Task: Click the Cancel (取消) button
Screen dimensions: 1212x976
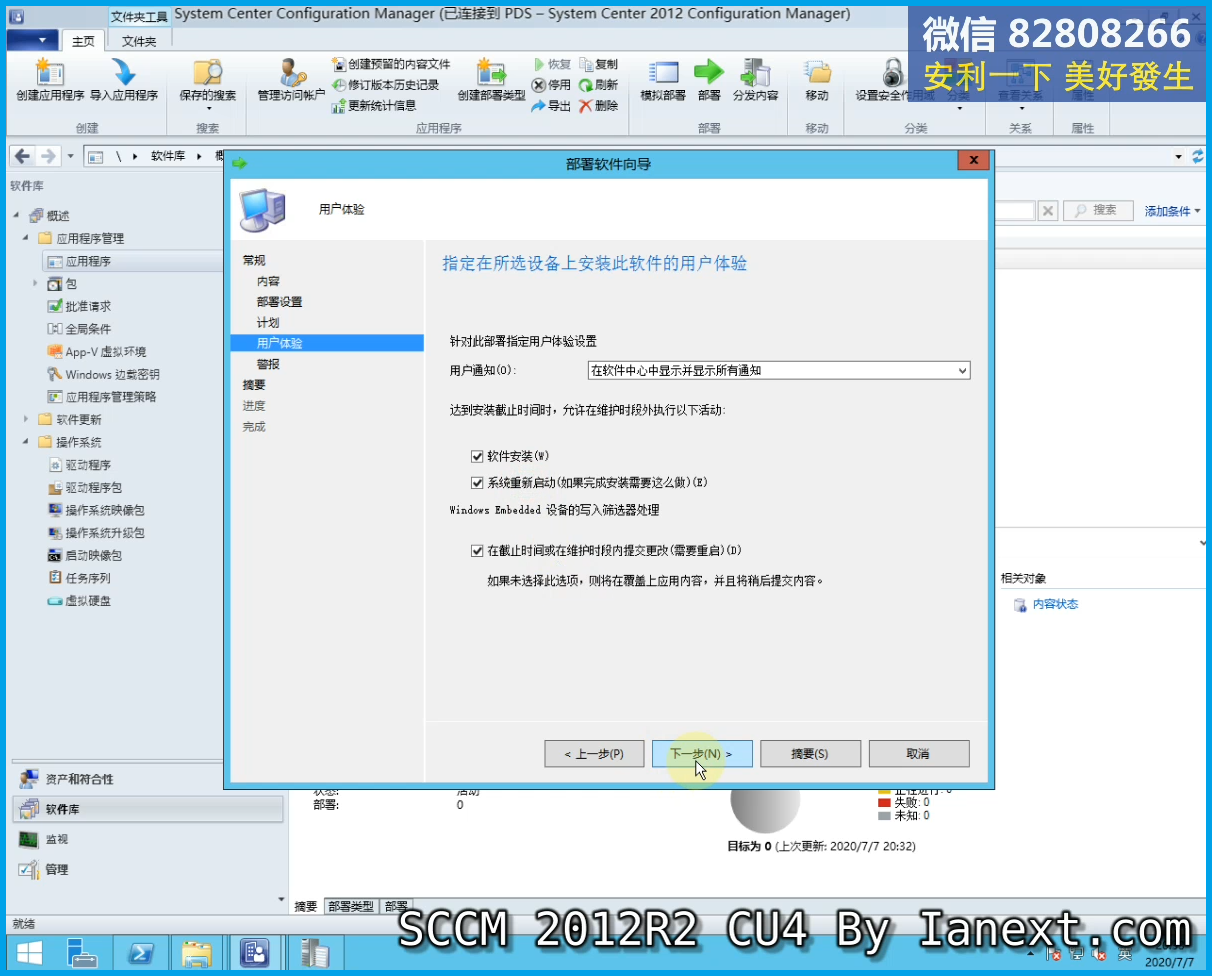Action: tap(919, 753)
